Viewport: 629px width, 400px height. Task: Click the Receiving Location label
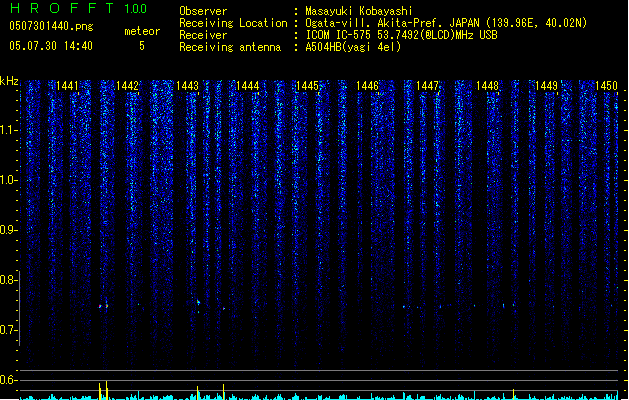(x=233, y=23)
